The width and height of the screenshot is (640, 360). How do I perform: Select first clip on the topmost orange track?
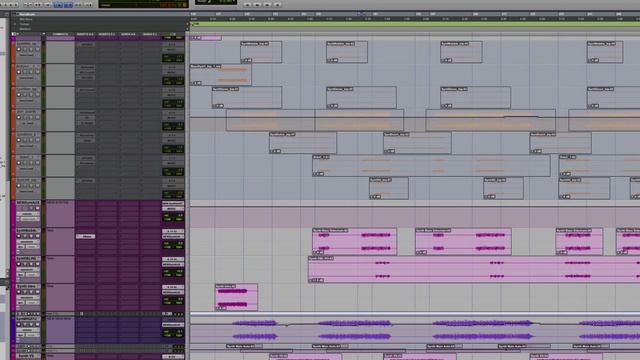coord(261,52)
